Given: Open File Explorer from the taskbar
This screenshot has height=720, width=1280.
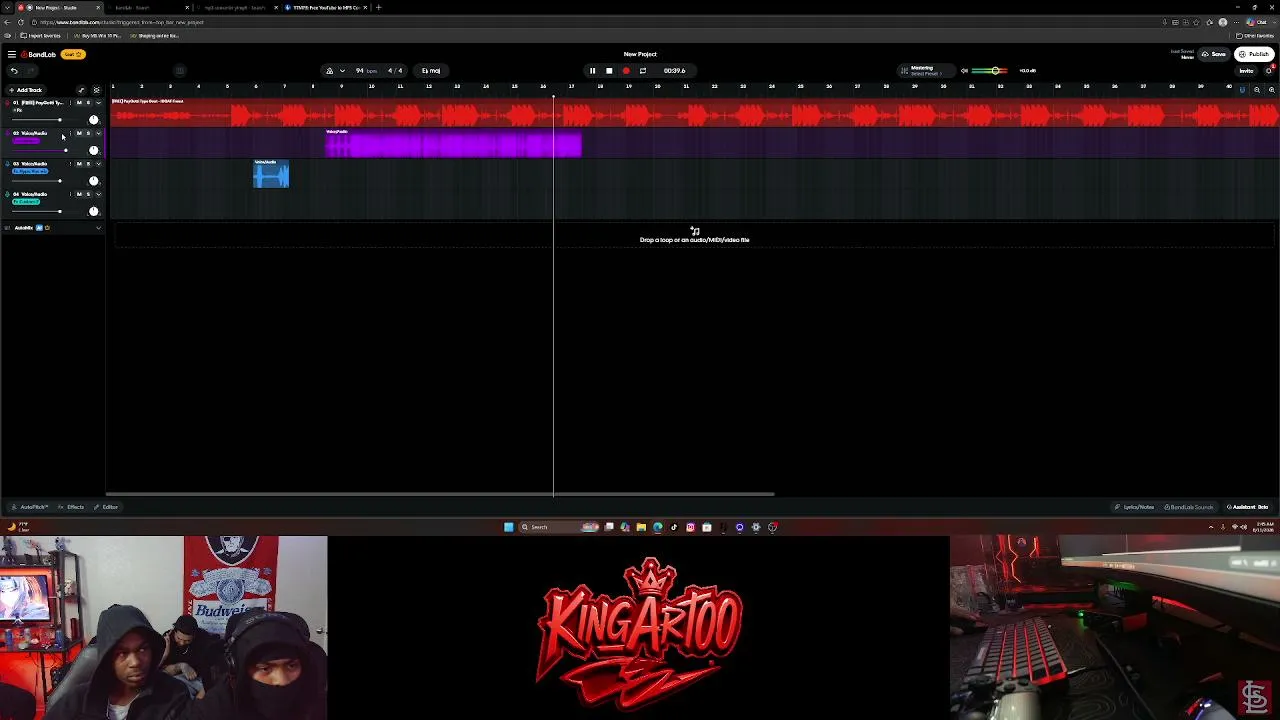Looking at the screenshot, I should 641,527.
